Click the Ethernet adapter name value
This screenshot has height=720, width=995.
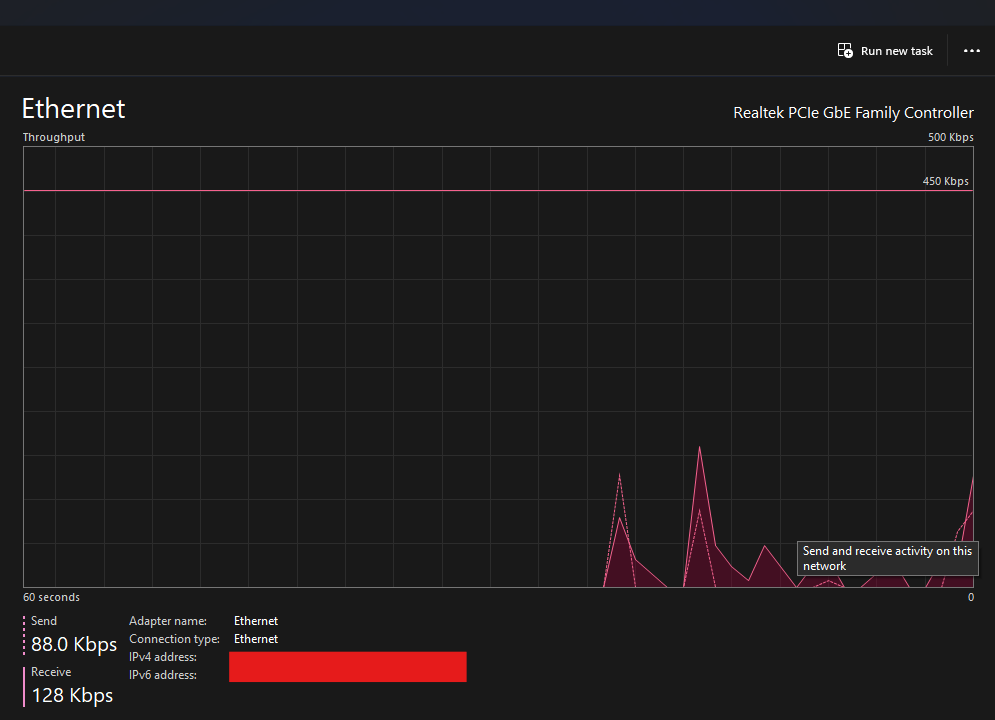(x=256, y=621)
